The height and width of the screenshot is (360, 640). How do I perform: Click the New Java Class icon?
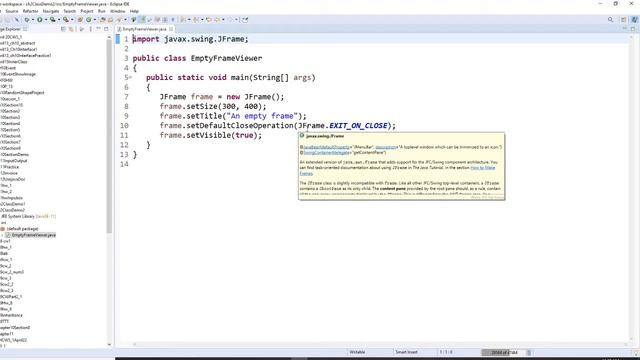[89, 20]
